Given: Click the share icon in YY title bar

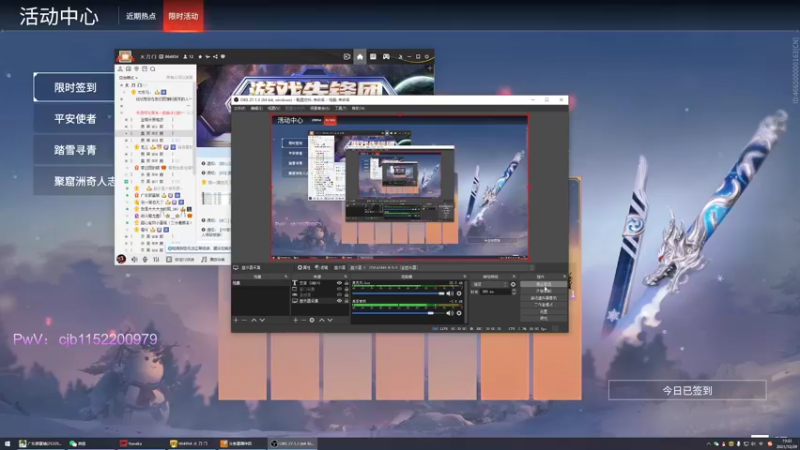Looking at the screenshot, I should [215, 57].
